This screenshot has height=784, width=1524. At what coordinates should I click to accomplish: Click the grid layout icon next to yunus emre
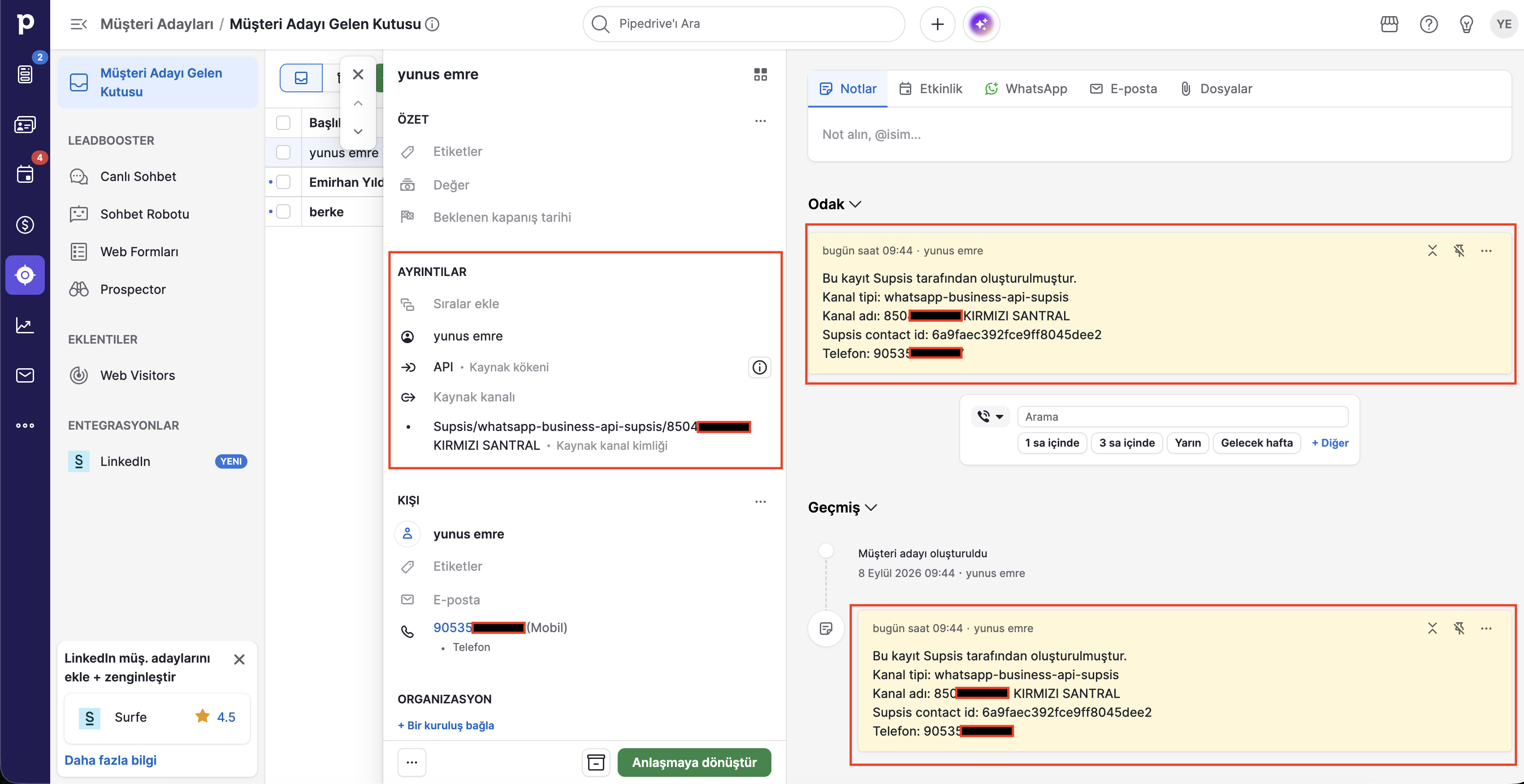[x=760, y=74]
